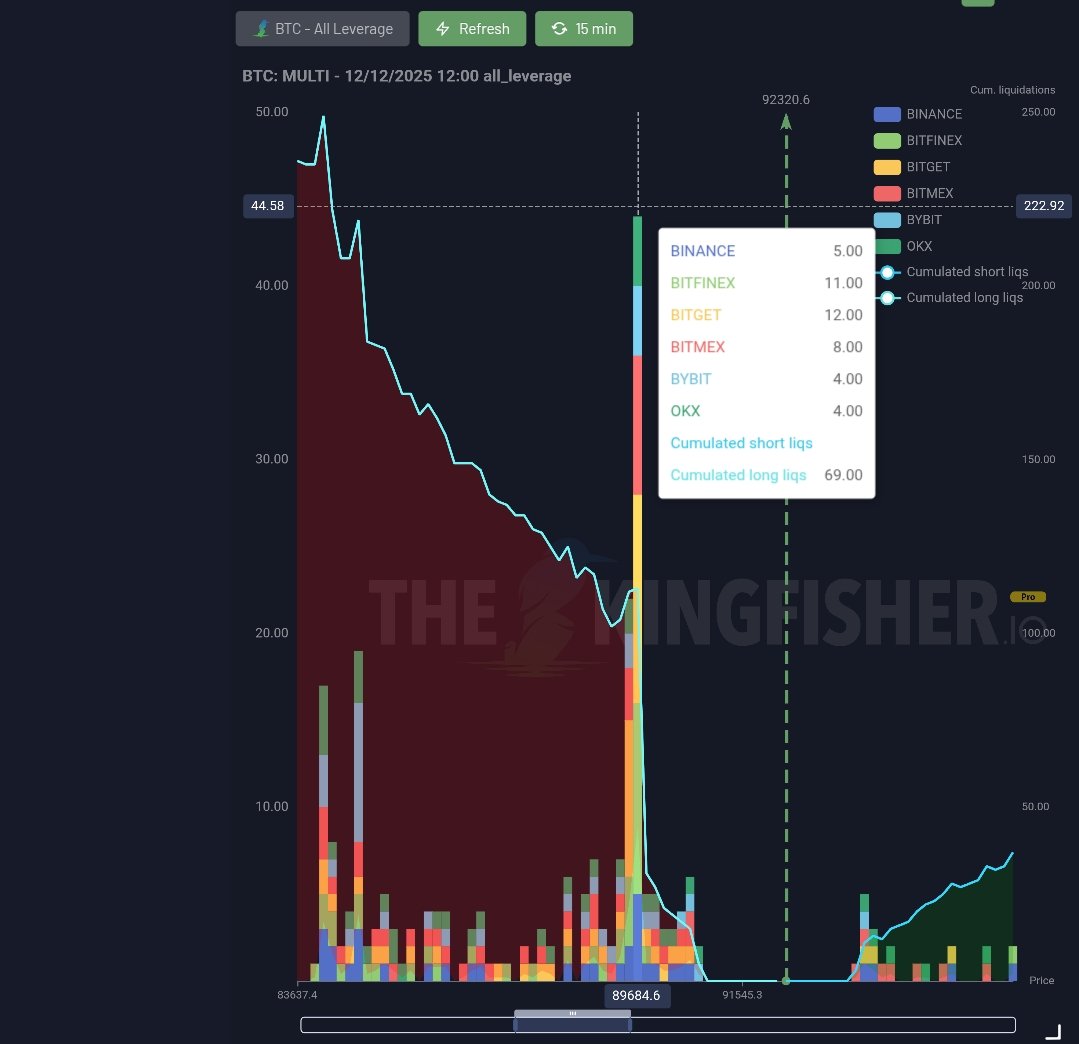This screenshot has width=1079, height=1044.
Task: Click the yellow Pro badge
Action: click(1027, 597)
